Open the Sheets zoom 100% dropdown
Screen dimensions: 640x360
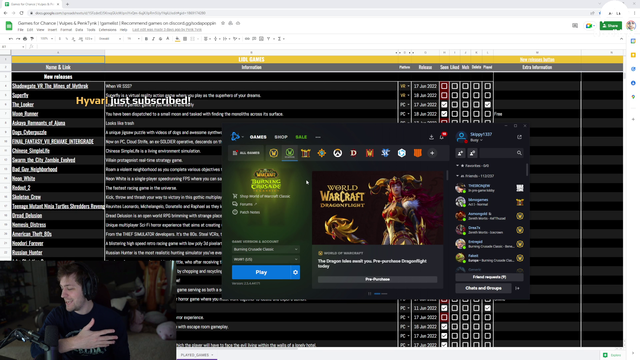pyautogui.click(x=47, y=39)
